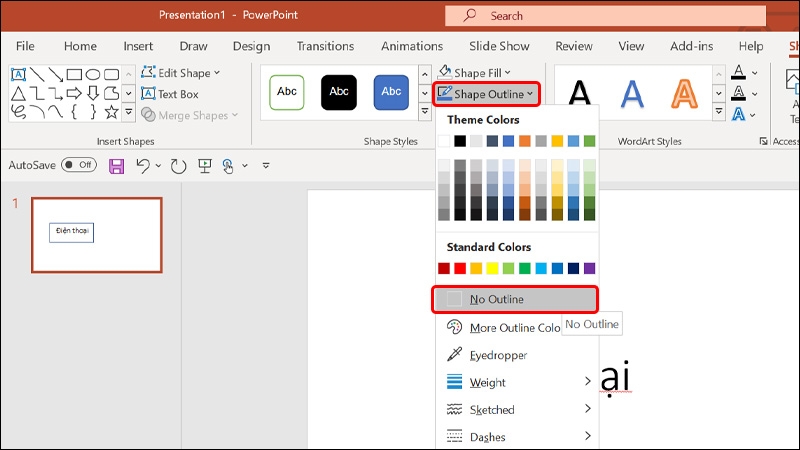Pick the Arrow line shape
The height and width of the screenshot is (450, 800).
(56, 74)
